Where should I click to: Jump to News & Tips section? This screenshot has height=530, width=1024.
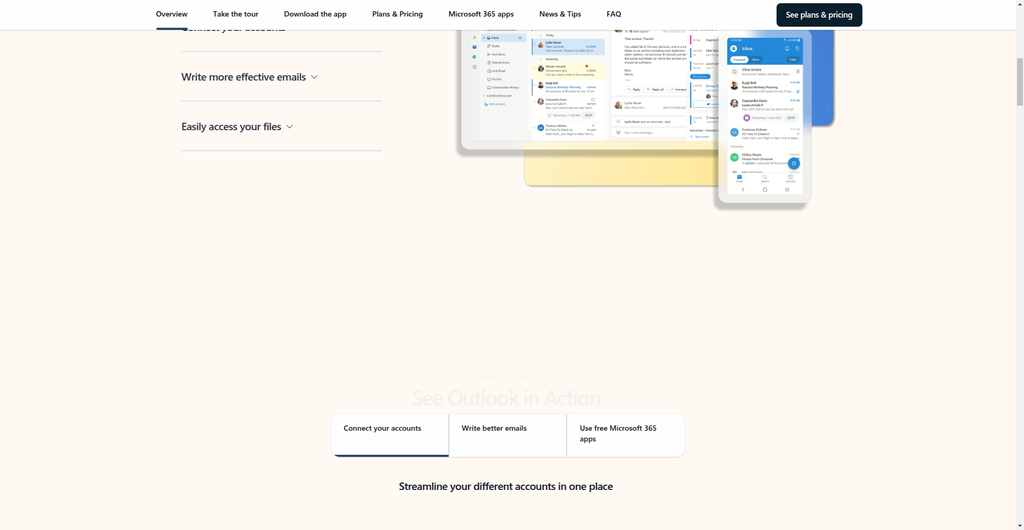560,14
